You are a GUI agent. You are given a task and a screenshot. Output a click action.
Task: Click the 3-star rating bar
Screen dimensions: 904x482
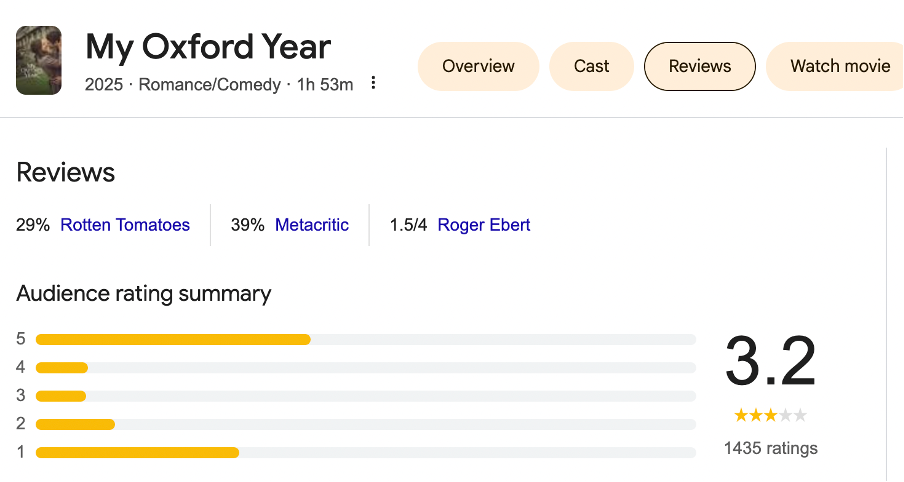[365, 396]
